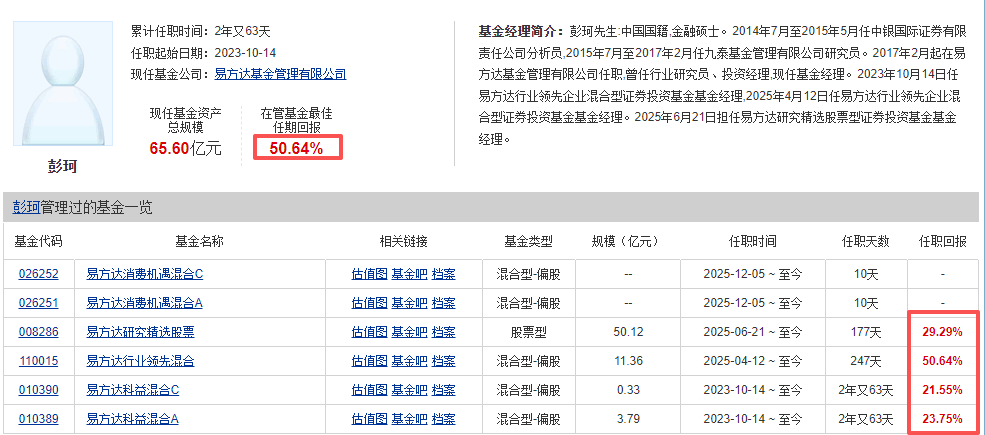Click the 基金类型 column header
This screenshot has width=985, height=435.
click(528, 241)
